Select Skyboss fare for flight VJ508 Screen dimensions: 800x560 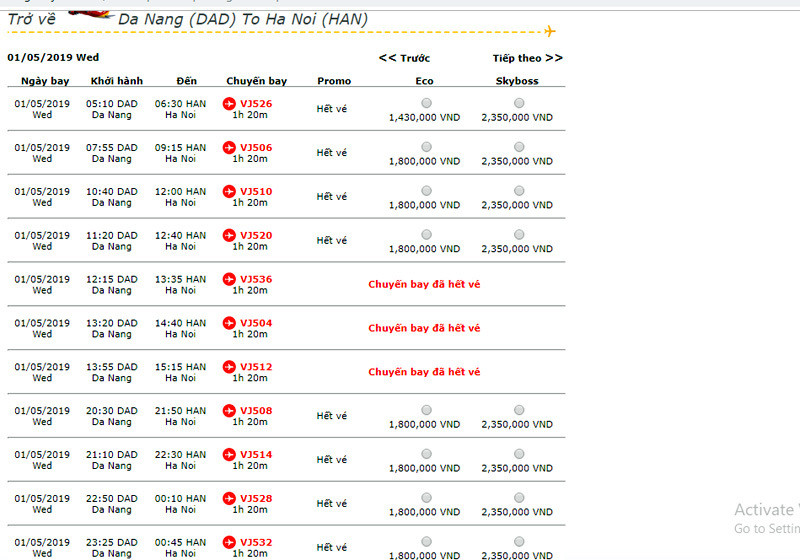coord(519,410)
